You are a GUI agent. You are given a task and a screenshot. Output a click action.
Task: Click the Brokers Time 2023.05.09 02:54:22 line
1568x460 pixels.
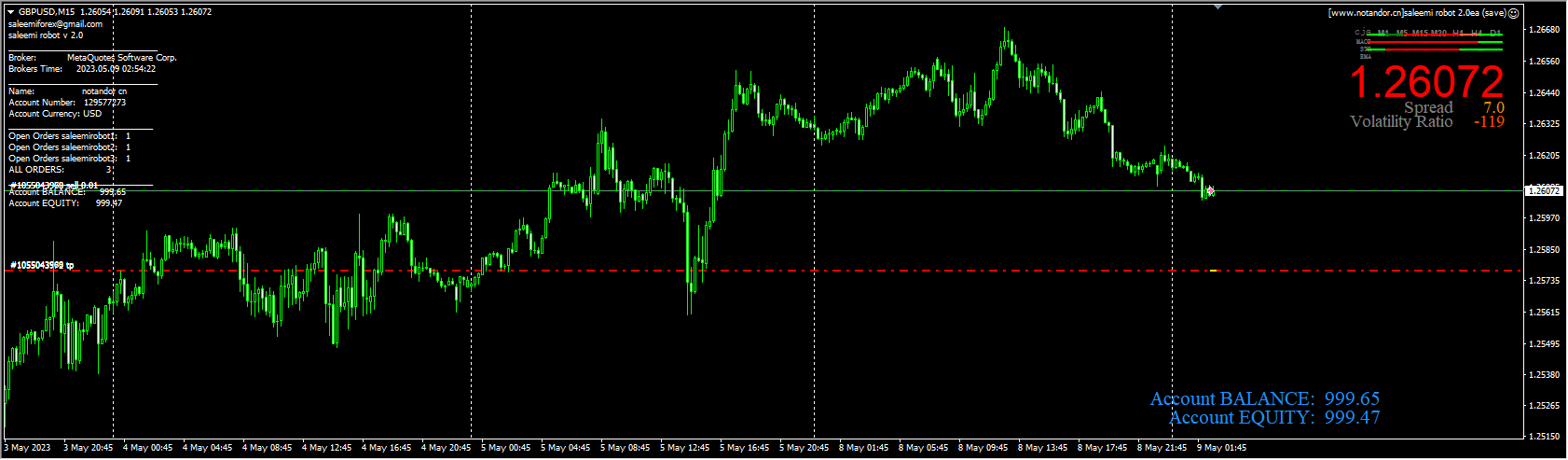(82, 69)
